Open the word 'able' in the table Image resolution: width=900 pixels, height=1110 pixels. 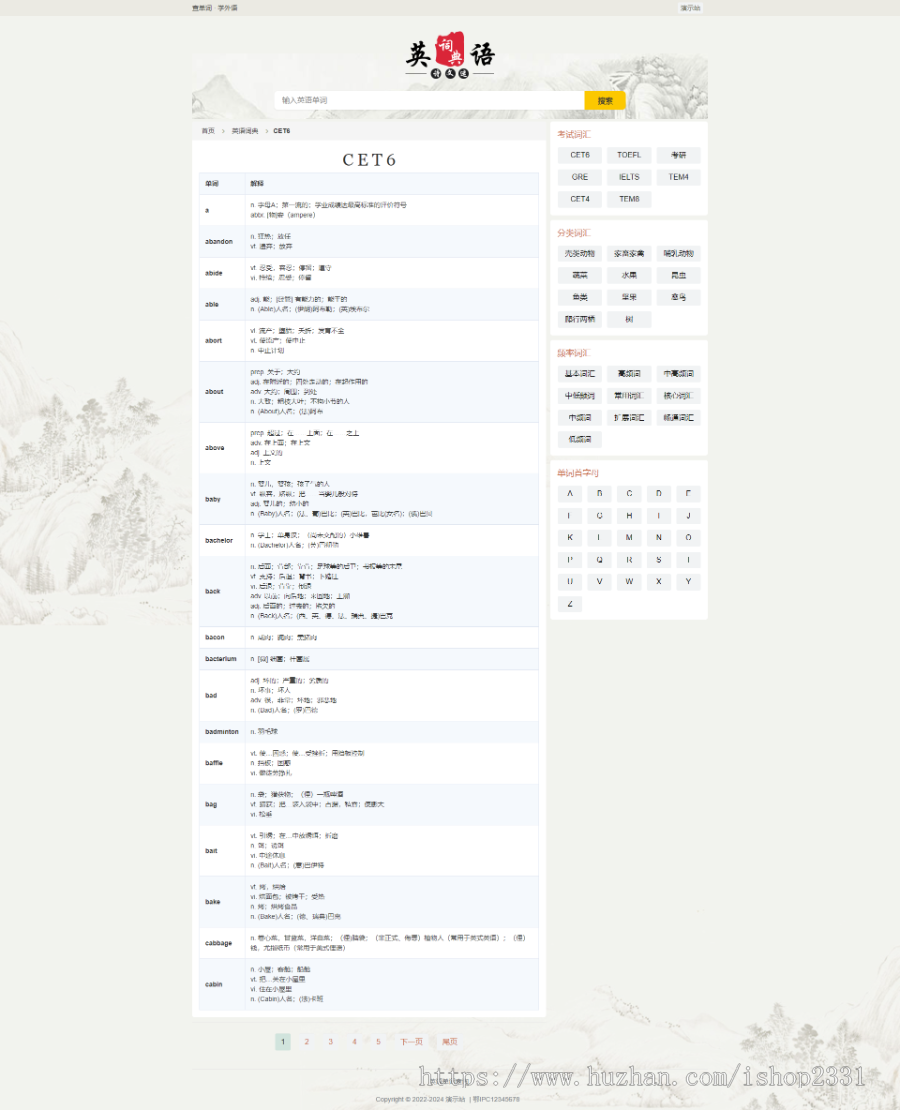212,304
